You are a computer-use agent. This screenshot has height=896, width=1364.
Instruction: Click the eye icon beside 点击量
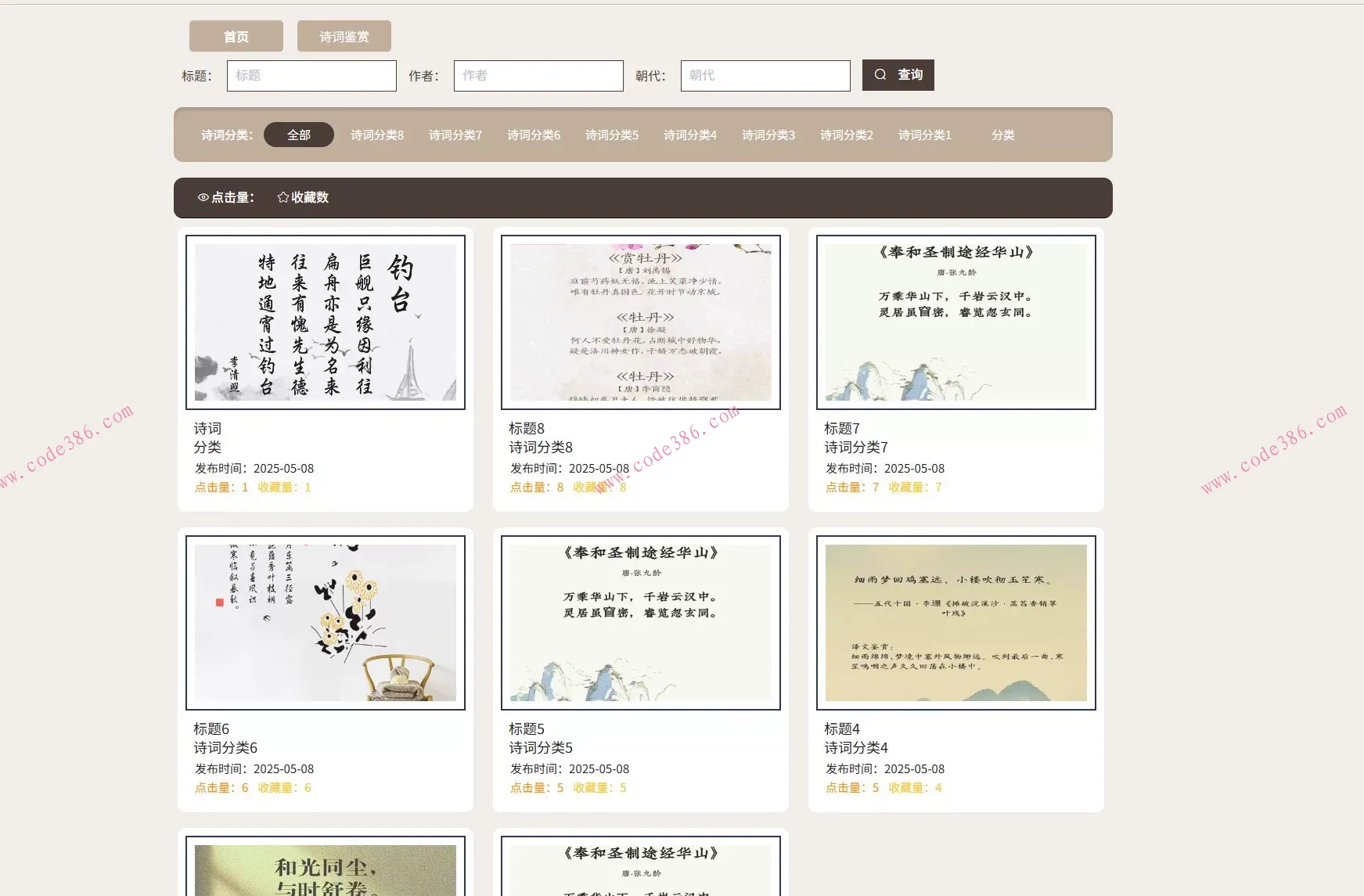click(203, 197)
